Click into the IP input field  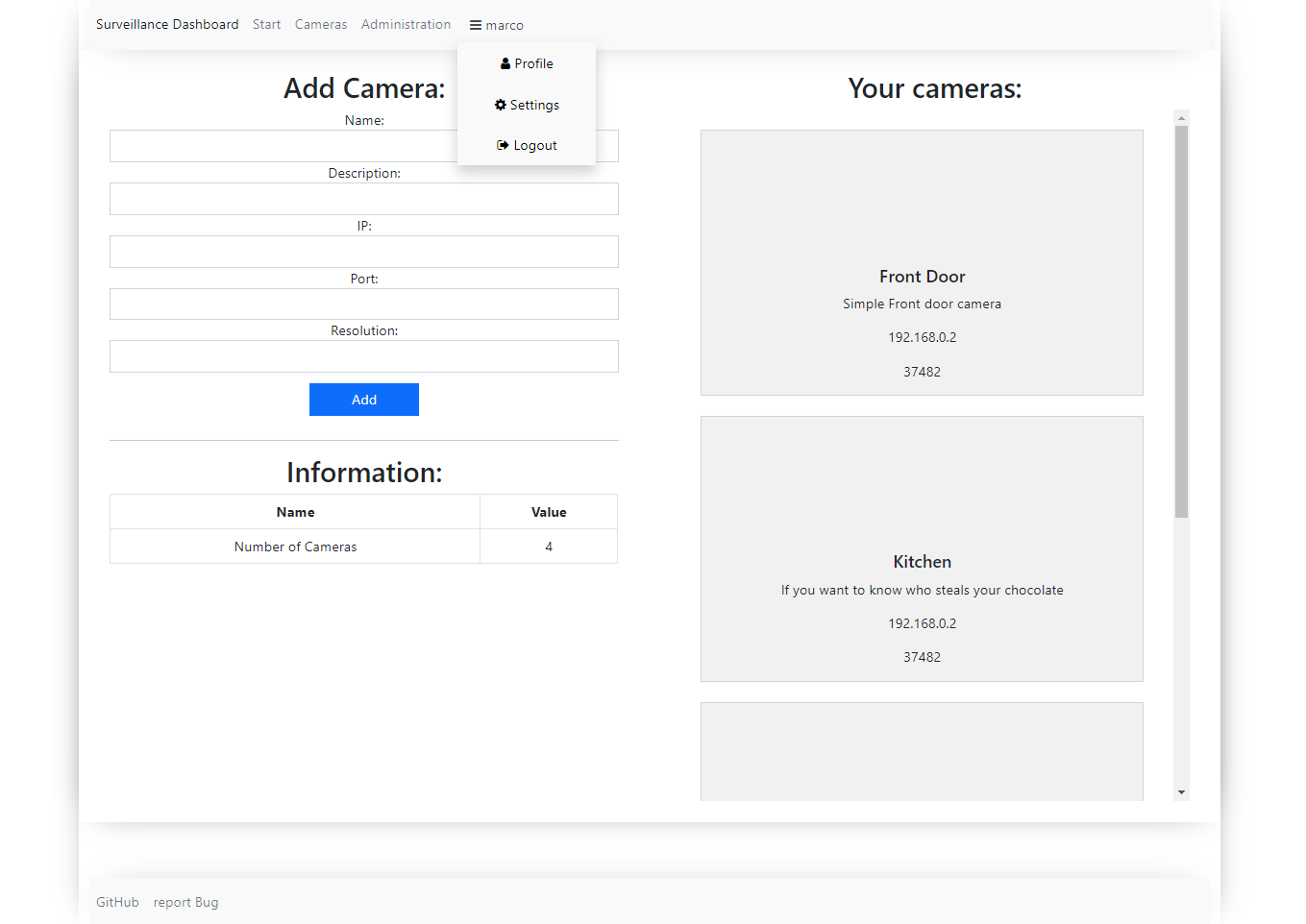(364, 252)
